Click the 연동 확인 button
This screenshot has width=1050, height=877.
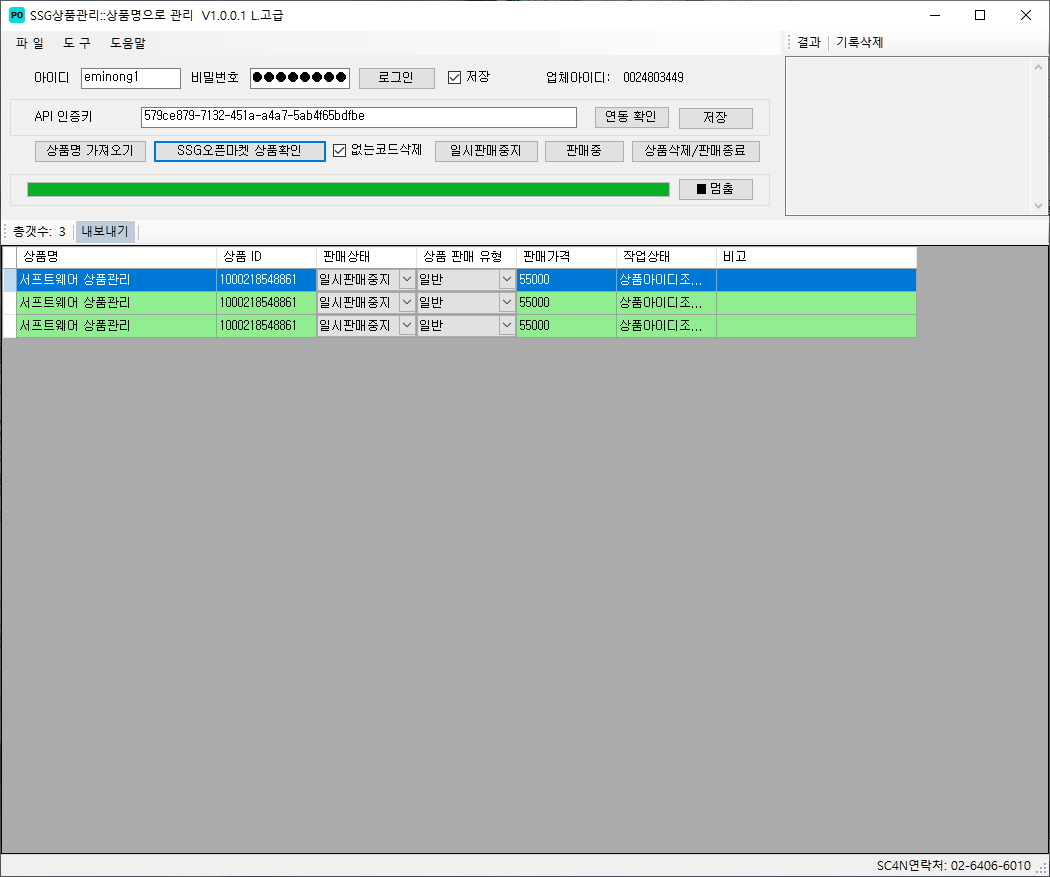click(631, 117)
